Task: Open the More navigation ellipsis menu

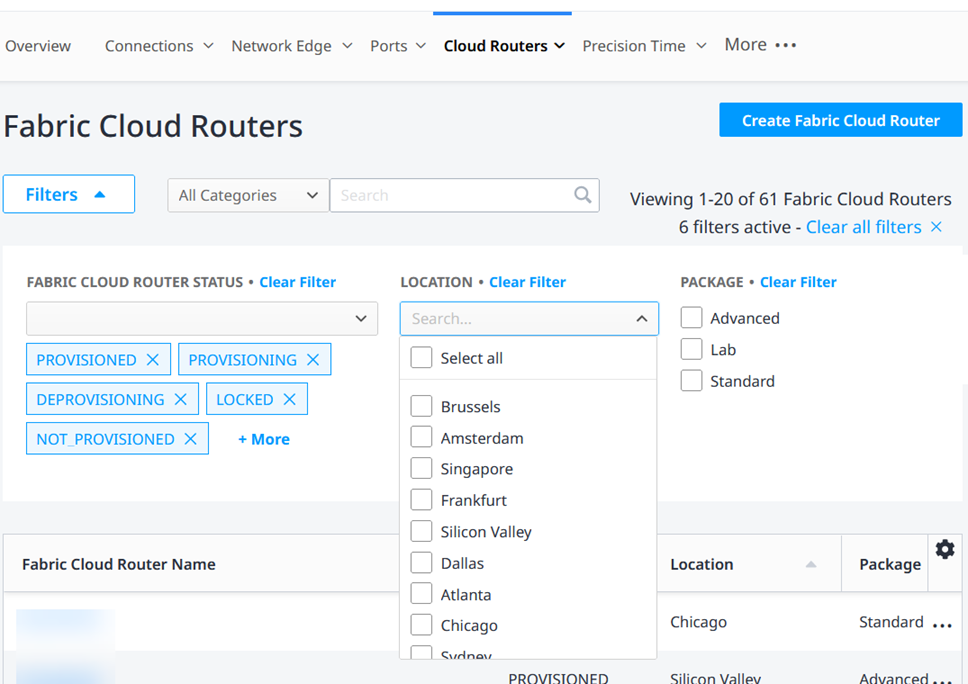Action: point(786,45)
